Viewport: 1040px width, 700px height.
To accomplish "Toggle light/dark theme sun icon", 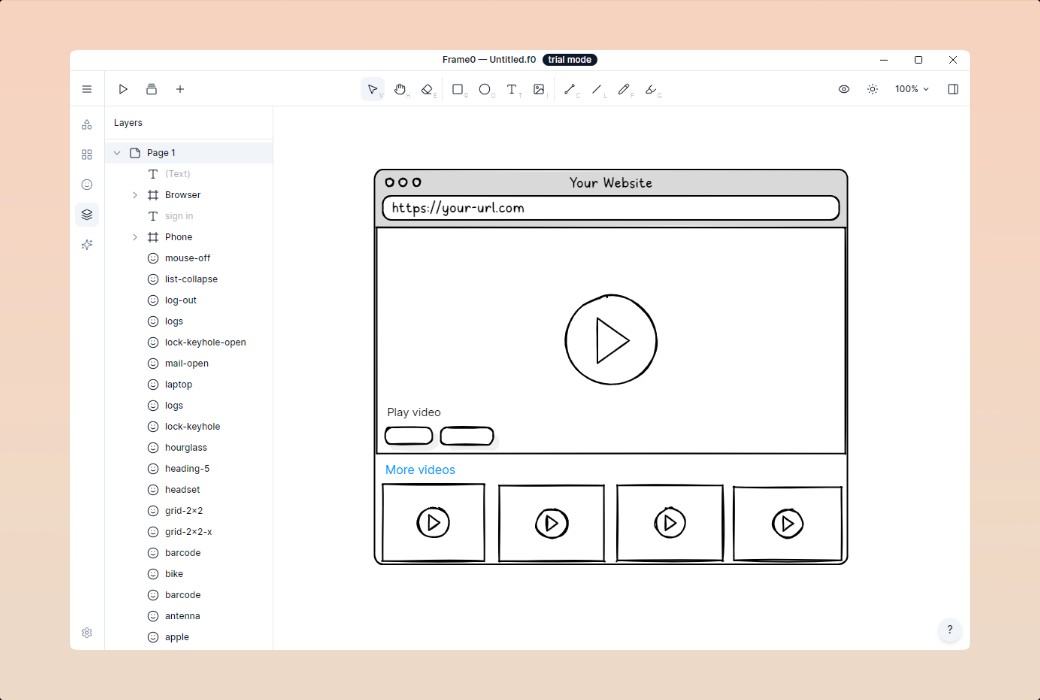I will coord(872,89).
